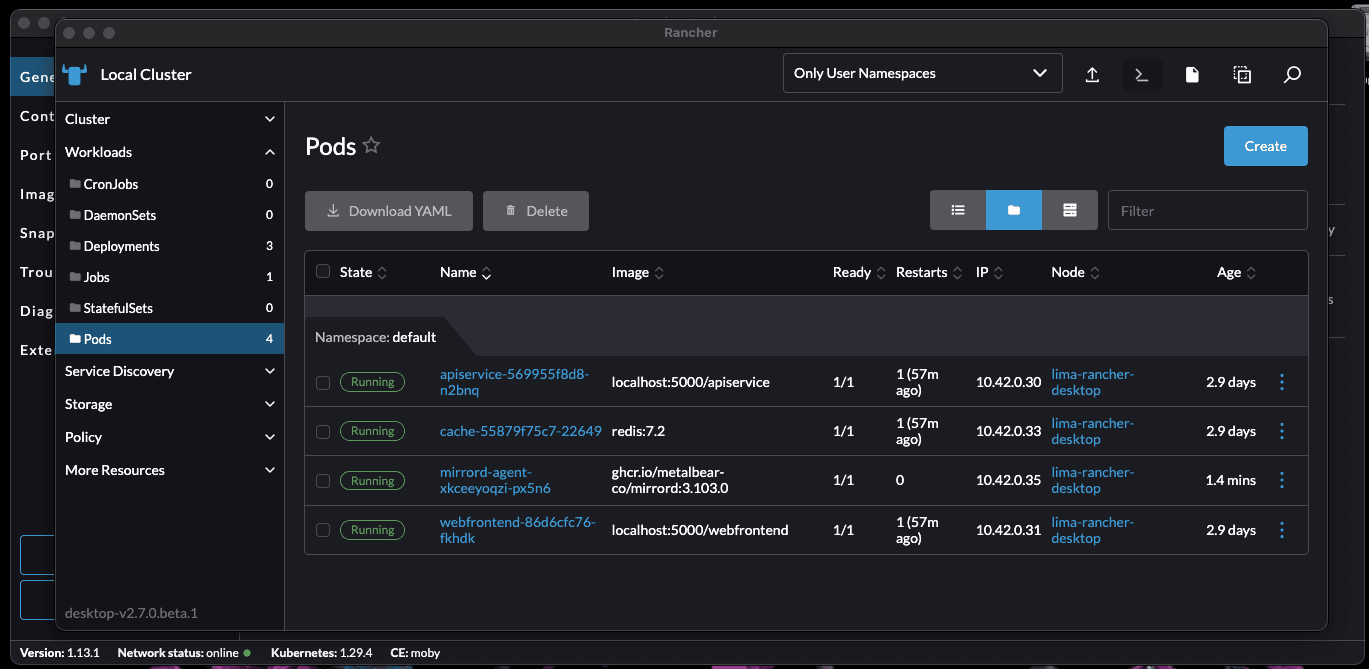Click Kubernetes 1.29.4 in status bar

(x=321, y=653)
